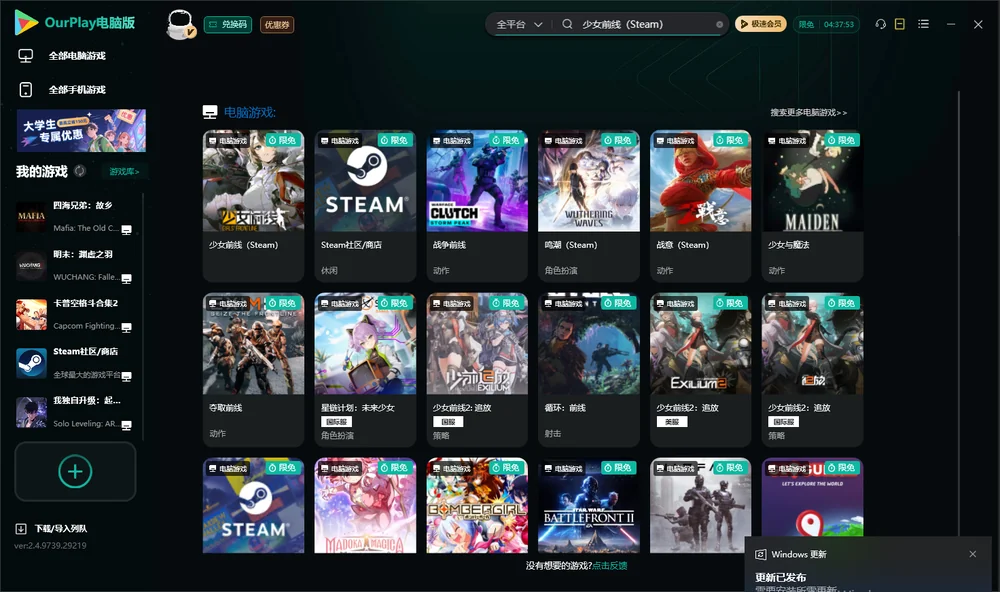Click the 极速会员 membership button
Image resolution: width=1000 pixels, height=592 pixels.
[760, 24]
